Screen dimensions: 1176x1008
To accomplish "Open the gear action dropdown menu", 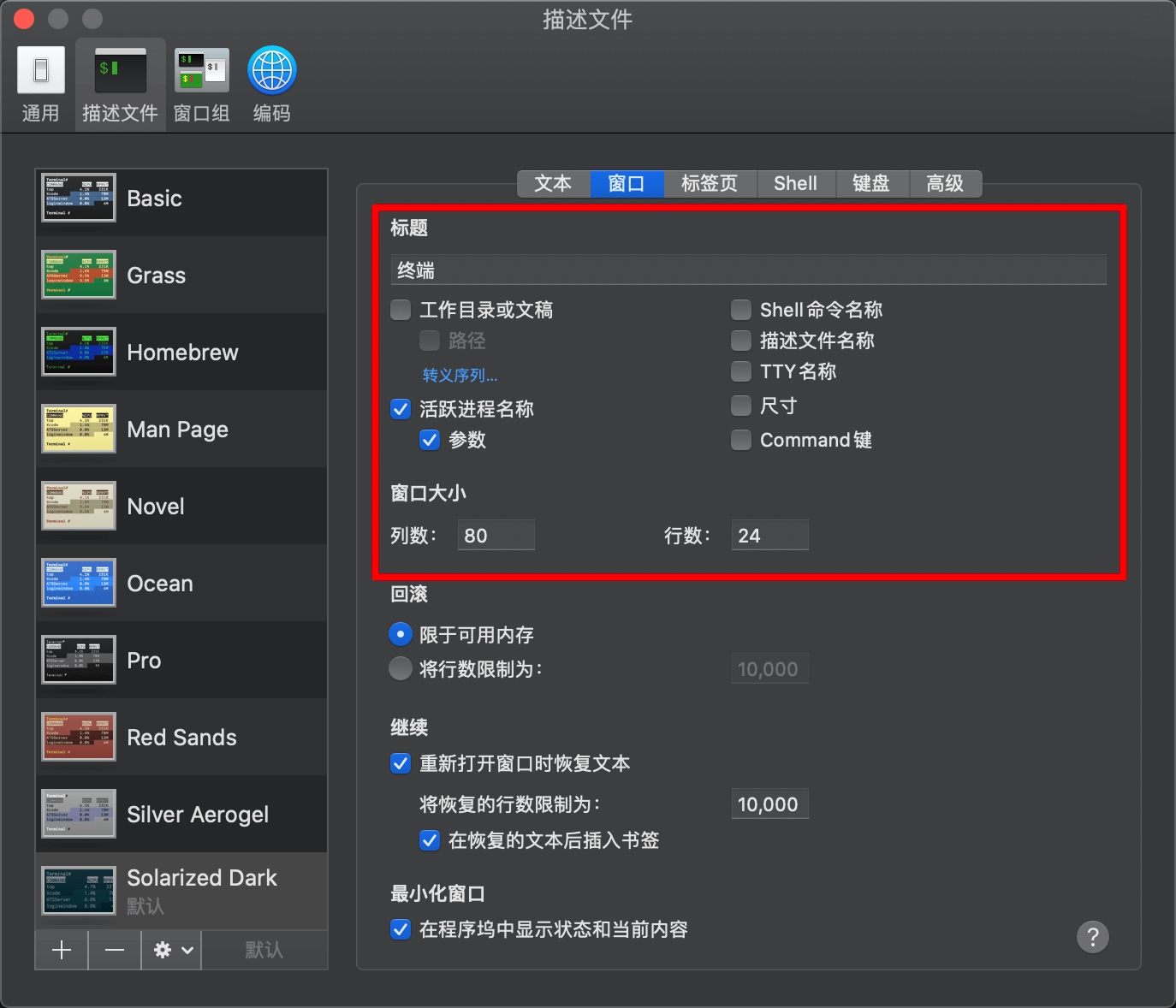I will coord(172,950).
